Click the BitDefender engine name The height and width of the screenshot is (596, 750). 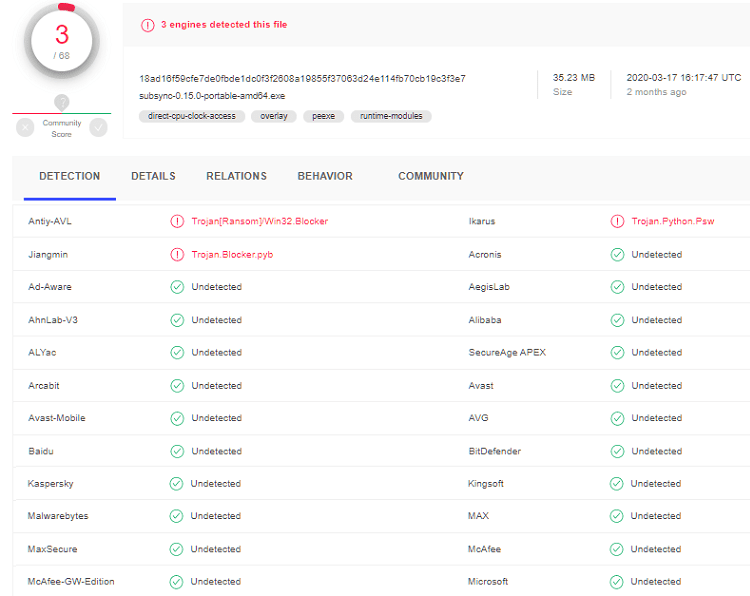click(495, 451)
